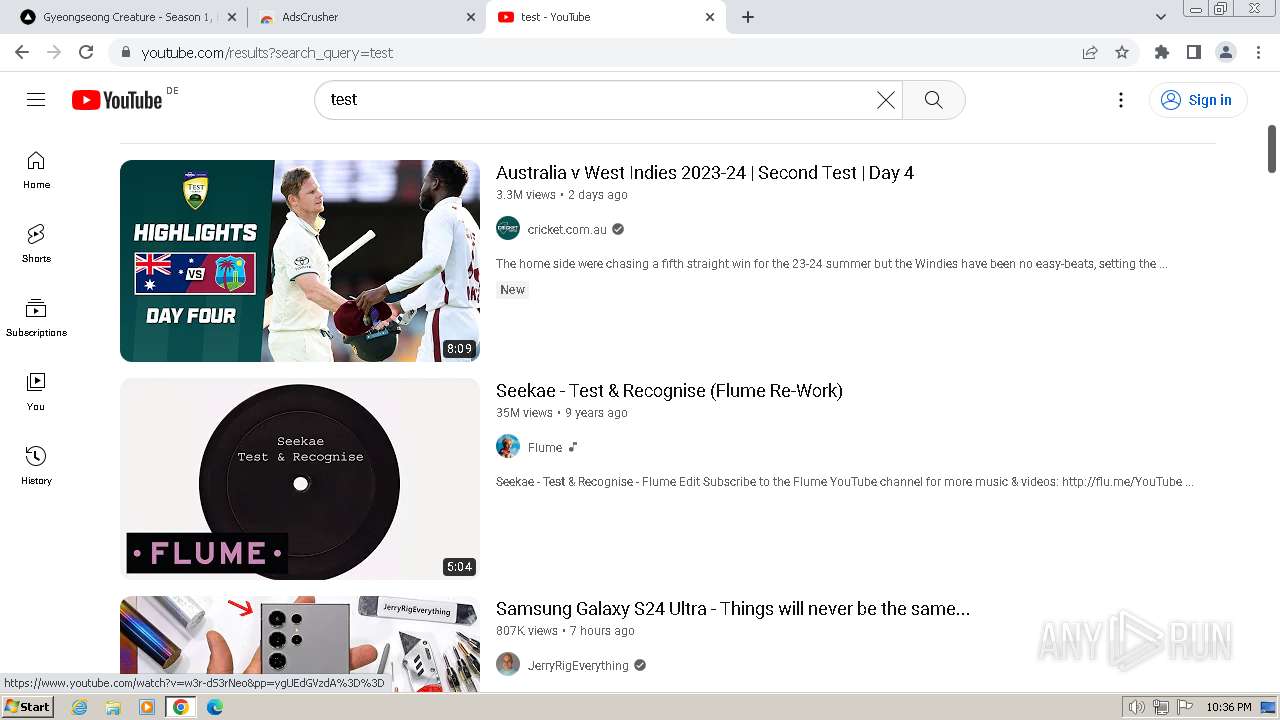Open a new browser tab
Viewport: 1280px width, 720px height.
tap(747, 17)
